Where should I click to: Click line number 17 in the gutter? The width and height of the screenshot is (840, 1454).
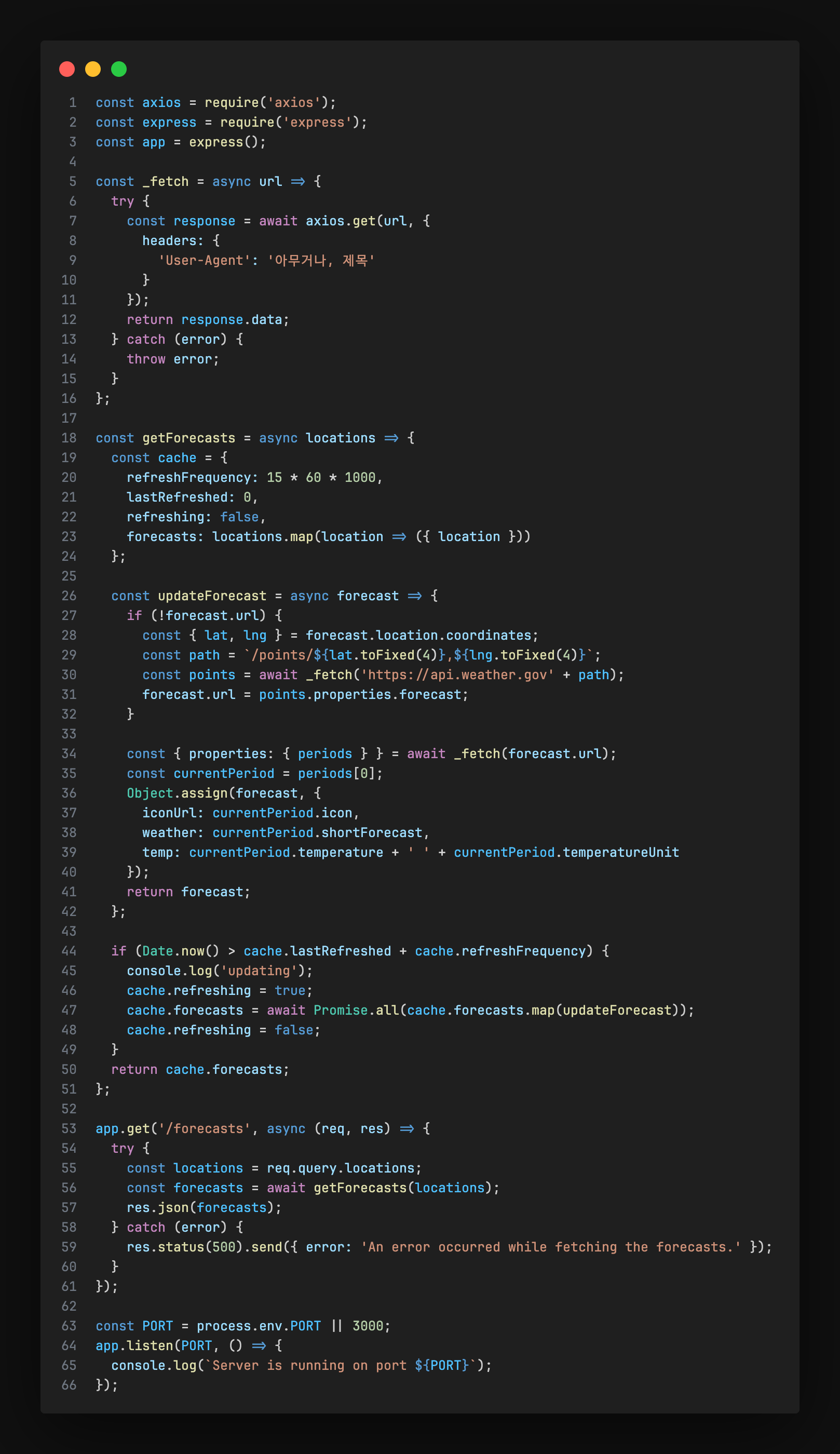(x=69, y=419)
